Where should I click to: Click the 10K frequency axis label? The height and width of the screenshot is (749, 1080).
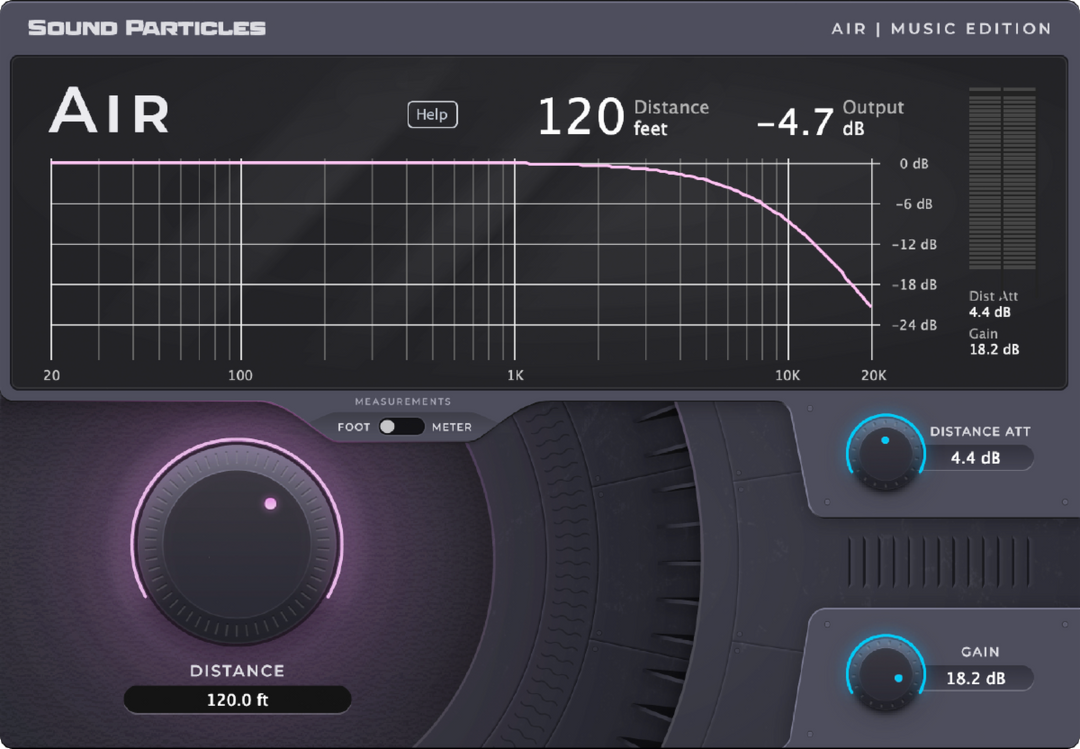coord(788,376)
